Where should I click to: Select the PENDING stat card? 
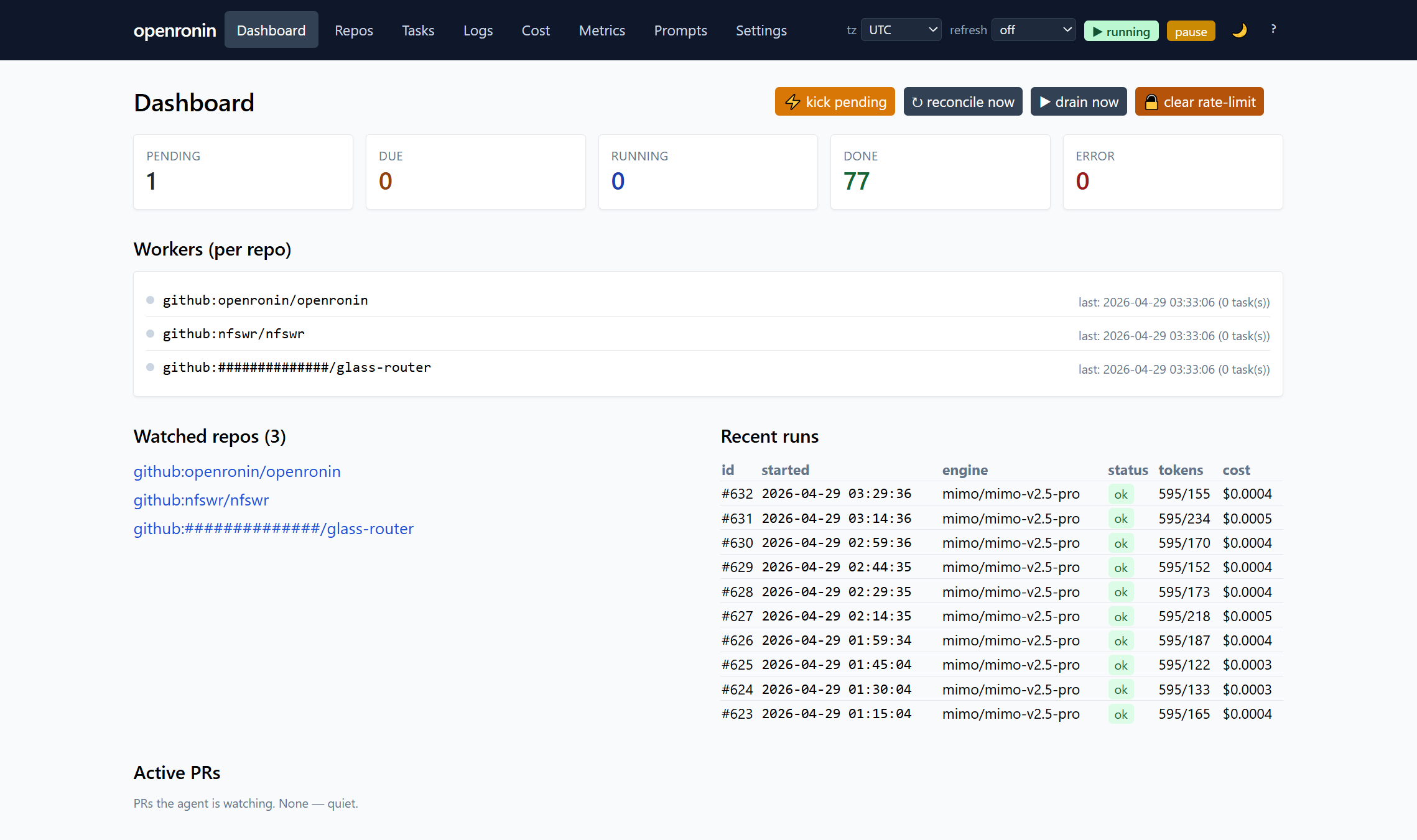click(x=243, y=172)
